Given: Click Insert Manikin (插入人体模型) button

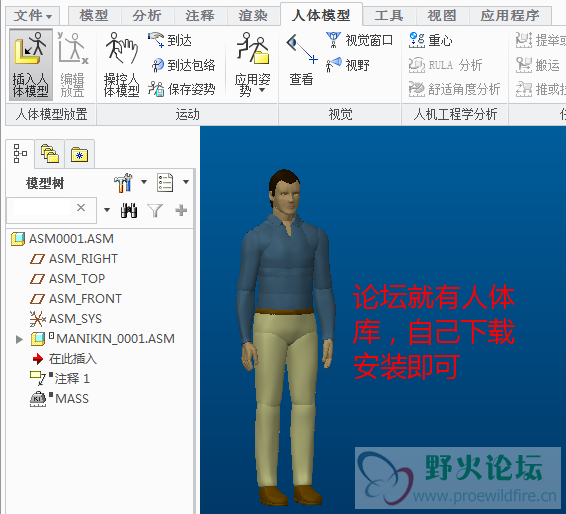Looking at the screenshot, I should pos(31,65).
